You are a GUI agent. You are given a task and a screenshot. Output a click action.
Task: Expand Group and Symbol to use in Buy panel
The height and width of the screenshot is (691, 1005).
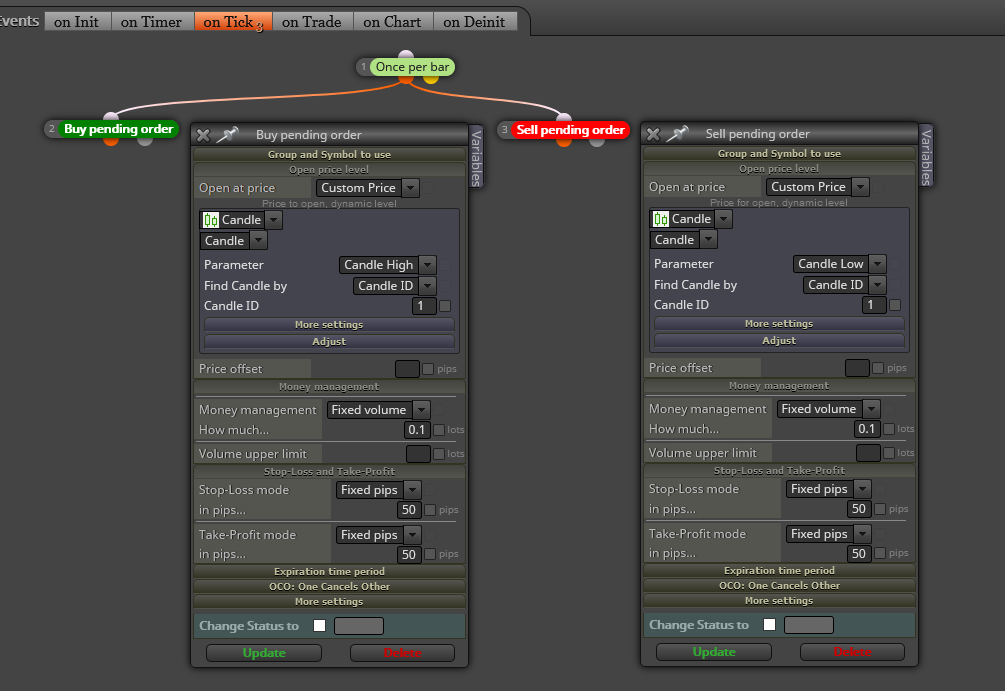(x=329, y=154)
